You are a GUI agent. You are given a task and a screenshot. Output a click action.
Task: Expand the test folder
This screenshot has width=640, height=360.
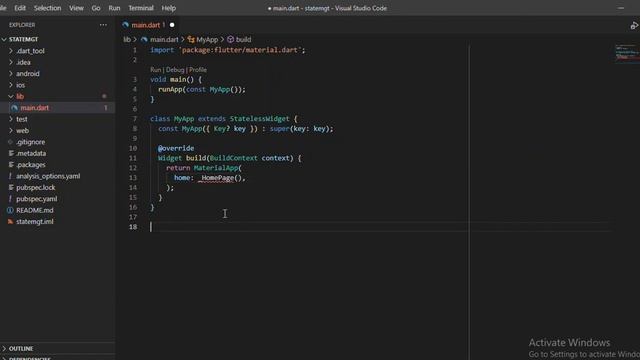tap(22, 119)
